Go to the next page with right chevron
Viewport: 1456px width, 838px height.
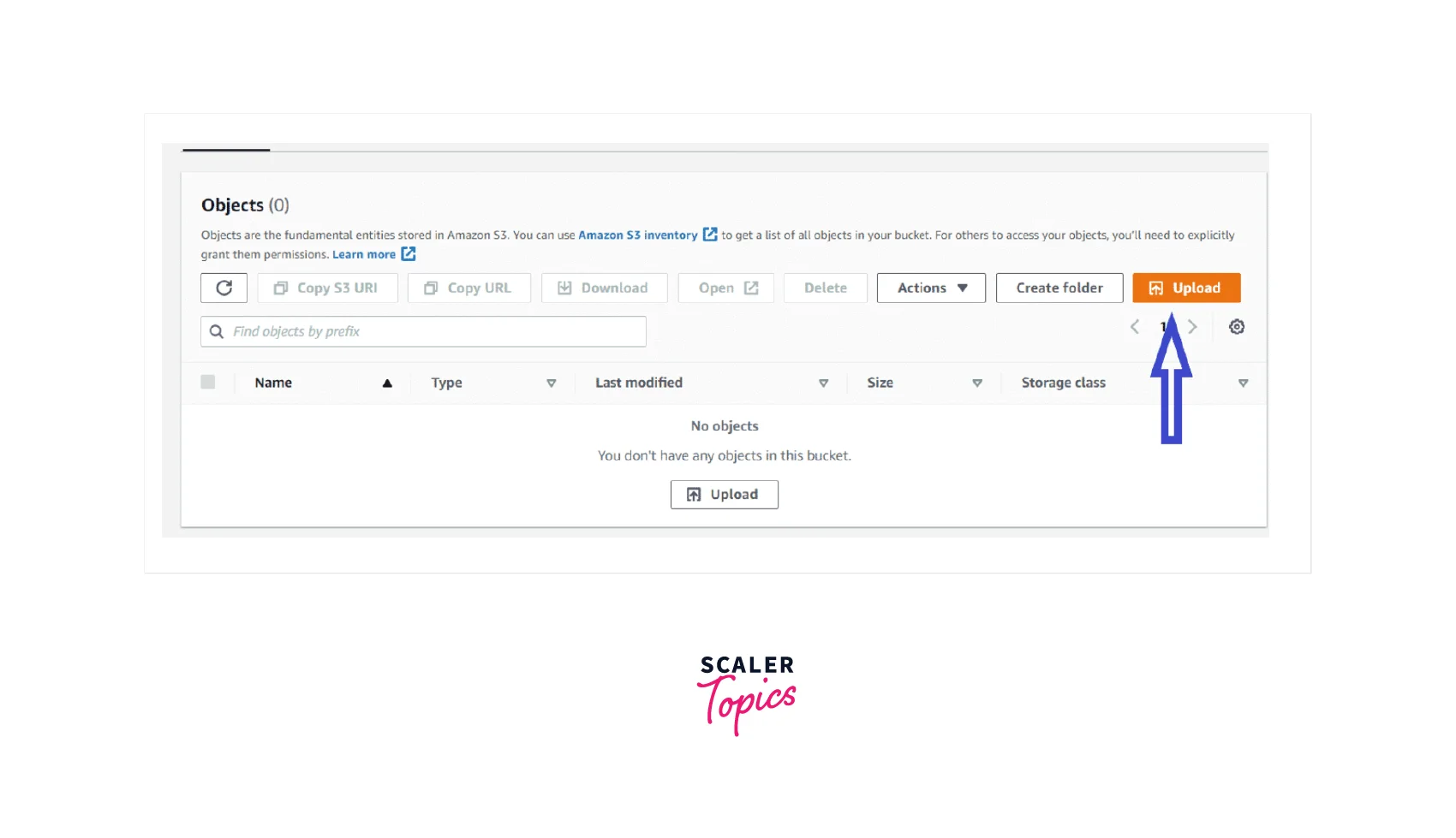pos(1192,327)
